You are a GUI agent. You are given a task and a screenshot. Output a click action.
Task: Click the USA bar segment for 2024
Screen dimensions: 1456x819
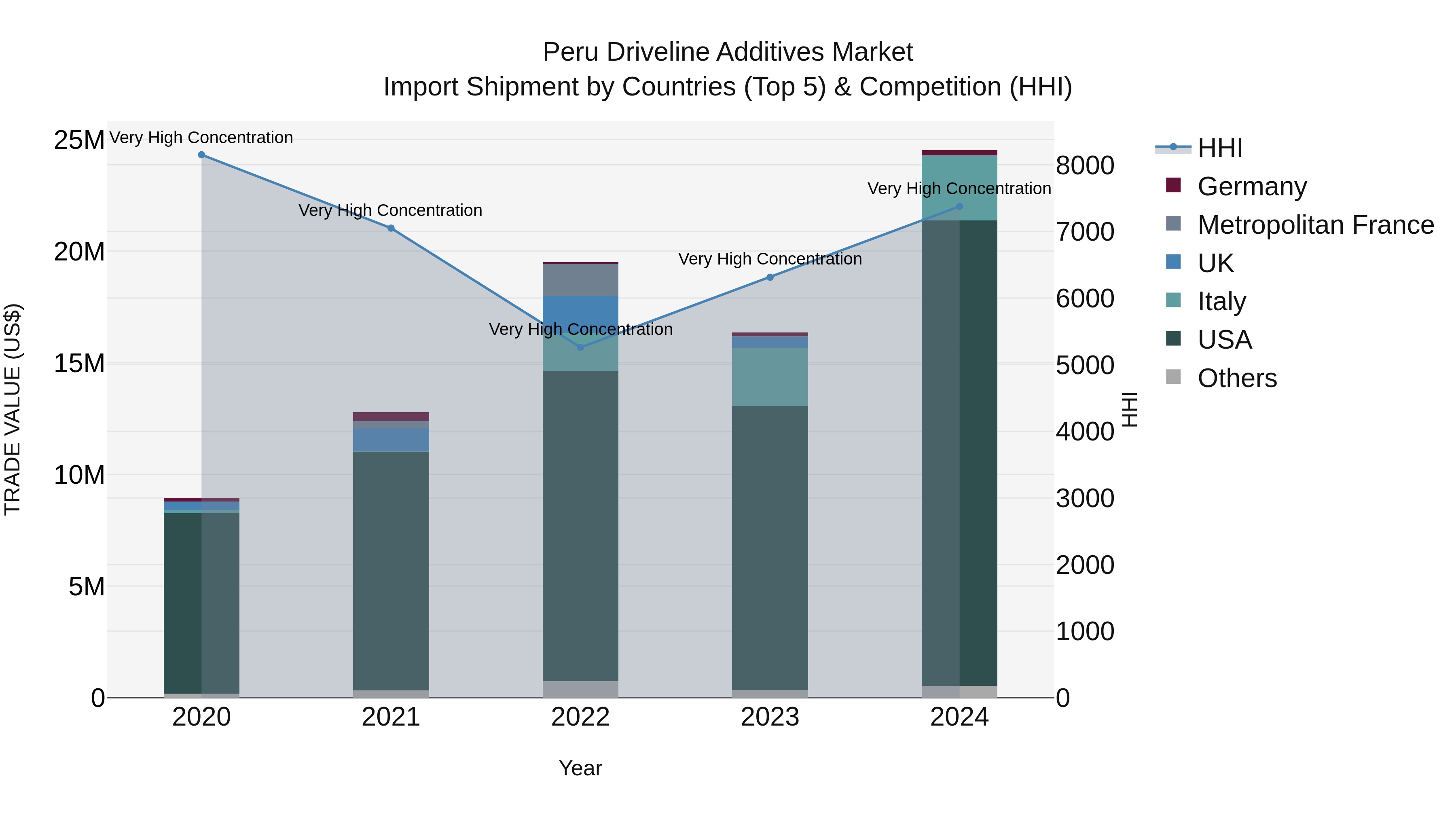click(959, 453)
